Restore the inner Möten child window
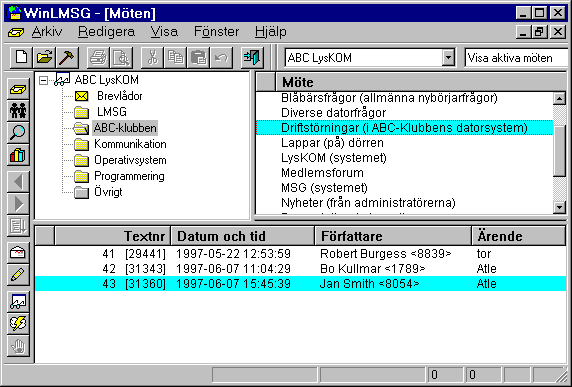This screenshot has width=572, height=387. [x=539, y=32]
